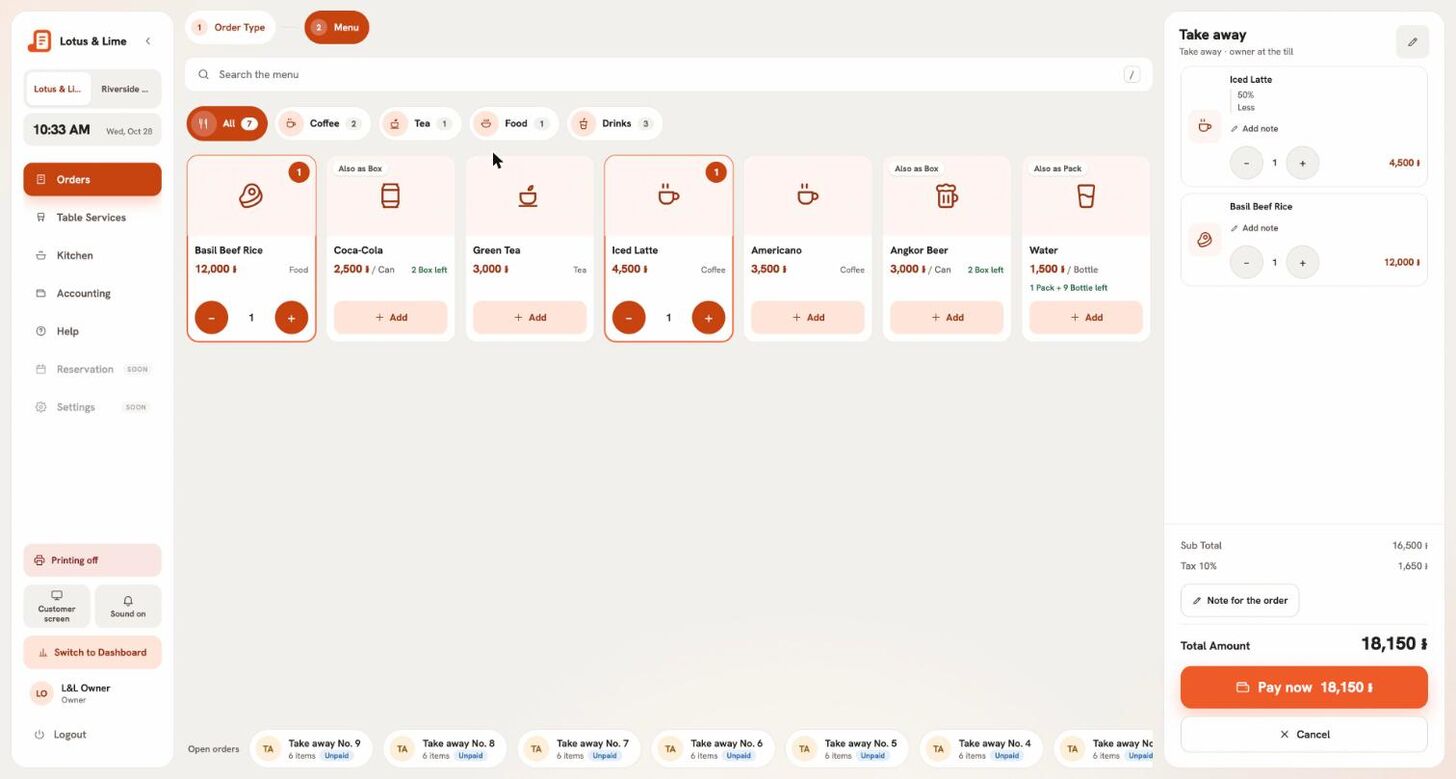This screenshot has width=1456, height=779.
Task: Increase Iced Latte quantity on the menu card
Action: click(x=708, y=317)
